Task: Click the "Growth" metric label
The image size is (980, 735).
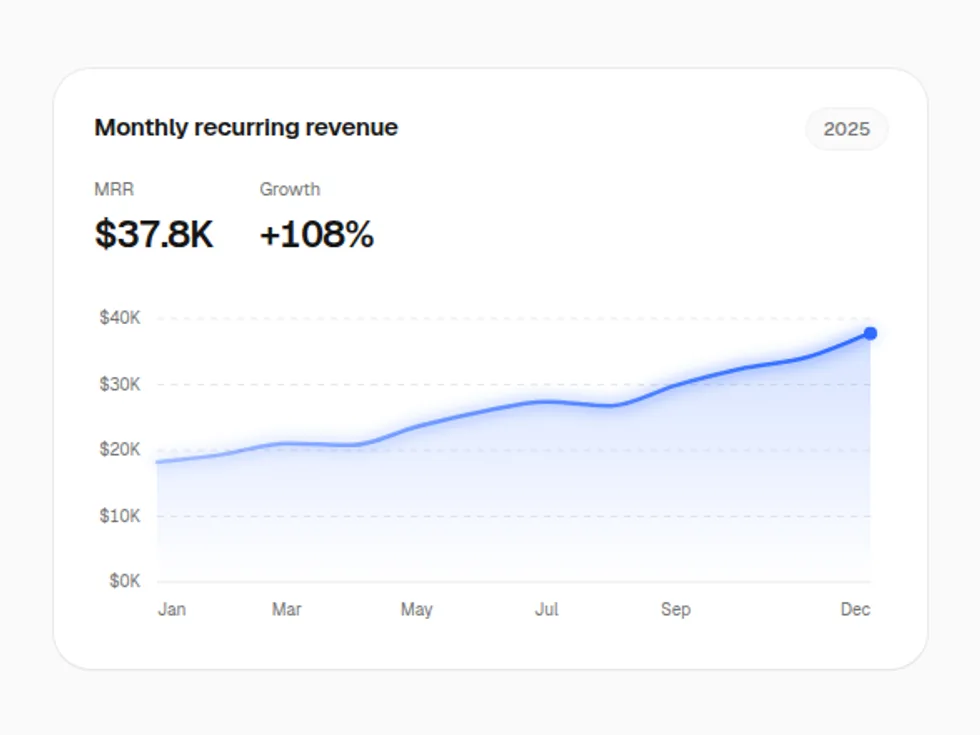Action: point(290,189)
